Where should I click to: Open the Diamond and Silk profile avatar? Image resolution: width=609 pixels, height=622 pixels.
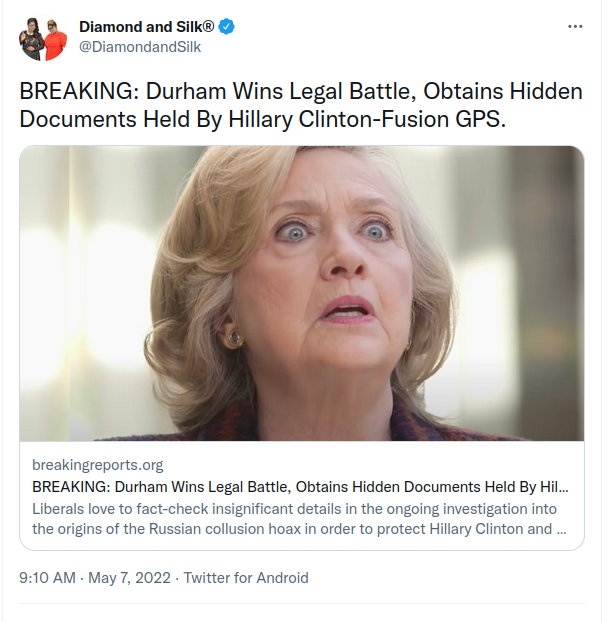[x=43, y=39]
